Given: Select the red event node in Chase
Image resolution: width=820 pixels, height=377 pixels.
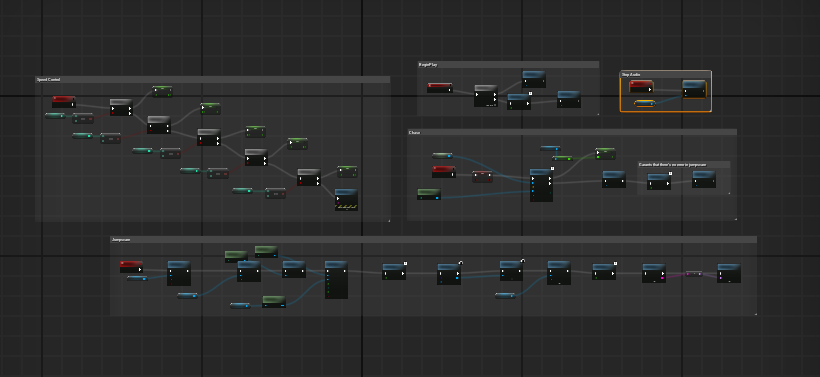Looking at the screenshot, I should tap(443, 172).
